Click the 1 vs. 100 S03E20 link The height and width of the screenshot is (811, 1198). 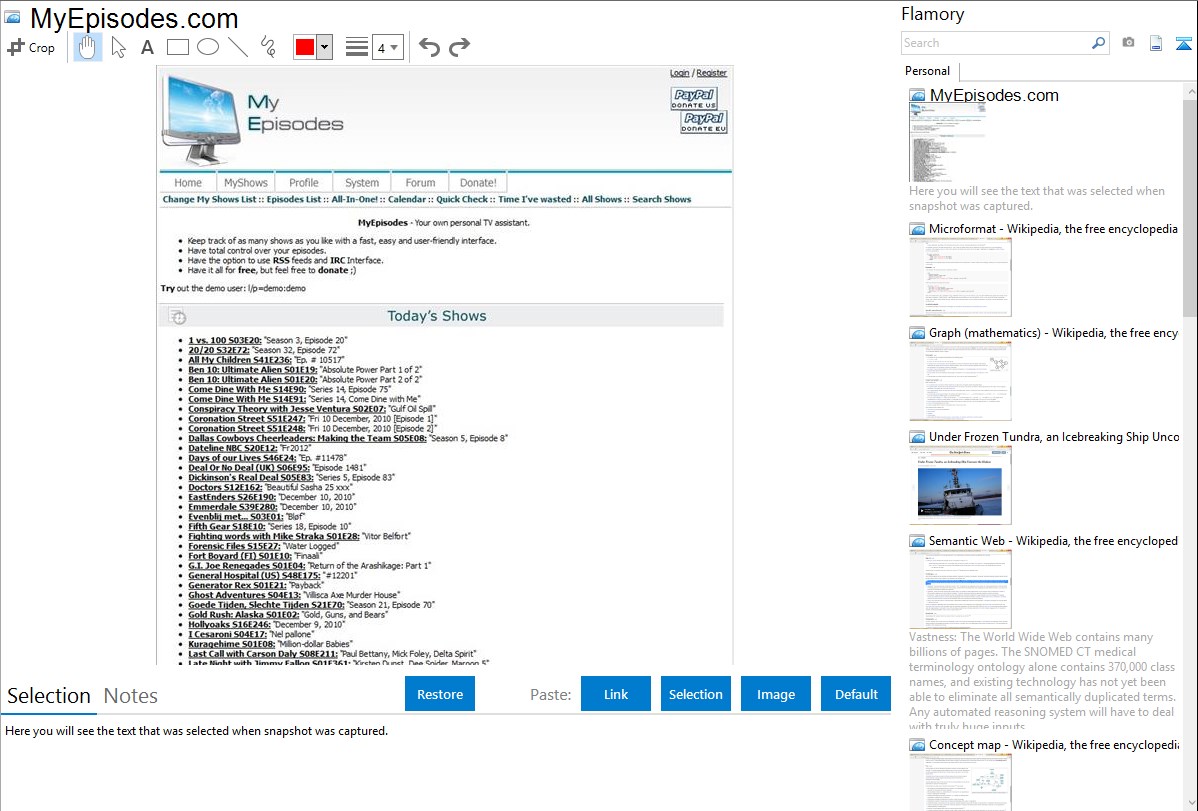(x=225, y=340)
